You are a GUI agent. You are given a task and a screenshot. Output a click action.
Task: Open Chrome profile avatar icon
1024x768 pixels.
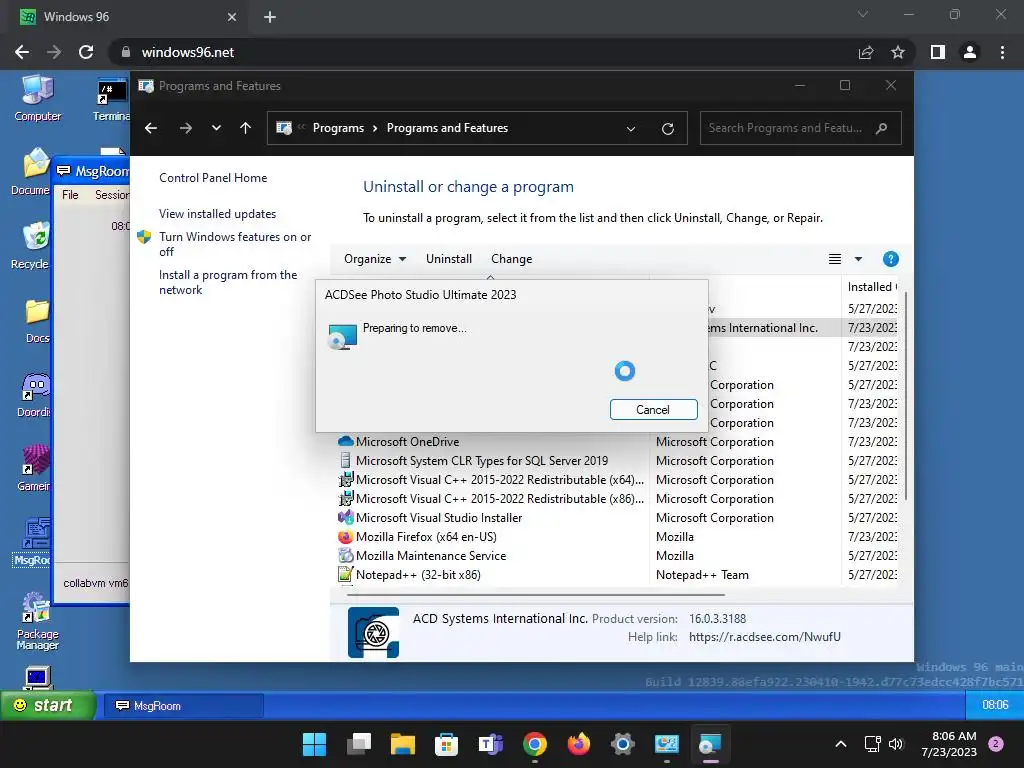pyautogui.click(x=970, y=52)
